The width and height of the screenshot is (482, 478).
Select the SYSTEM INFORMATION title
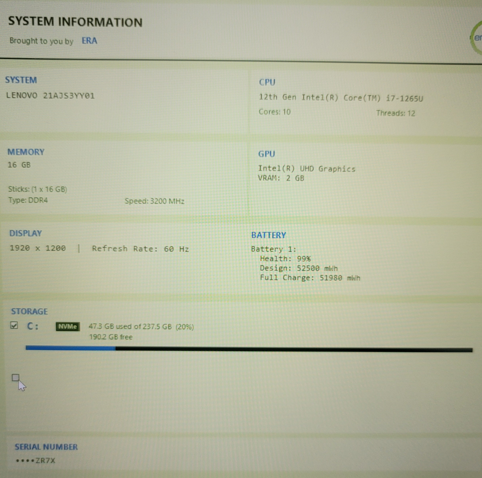(75, 22)
